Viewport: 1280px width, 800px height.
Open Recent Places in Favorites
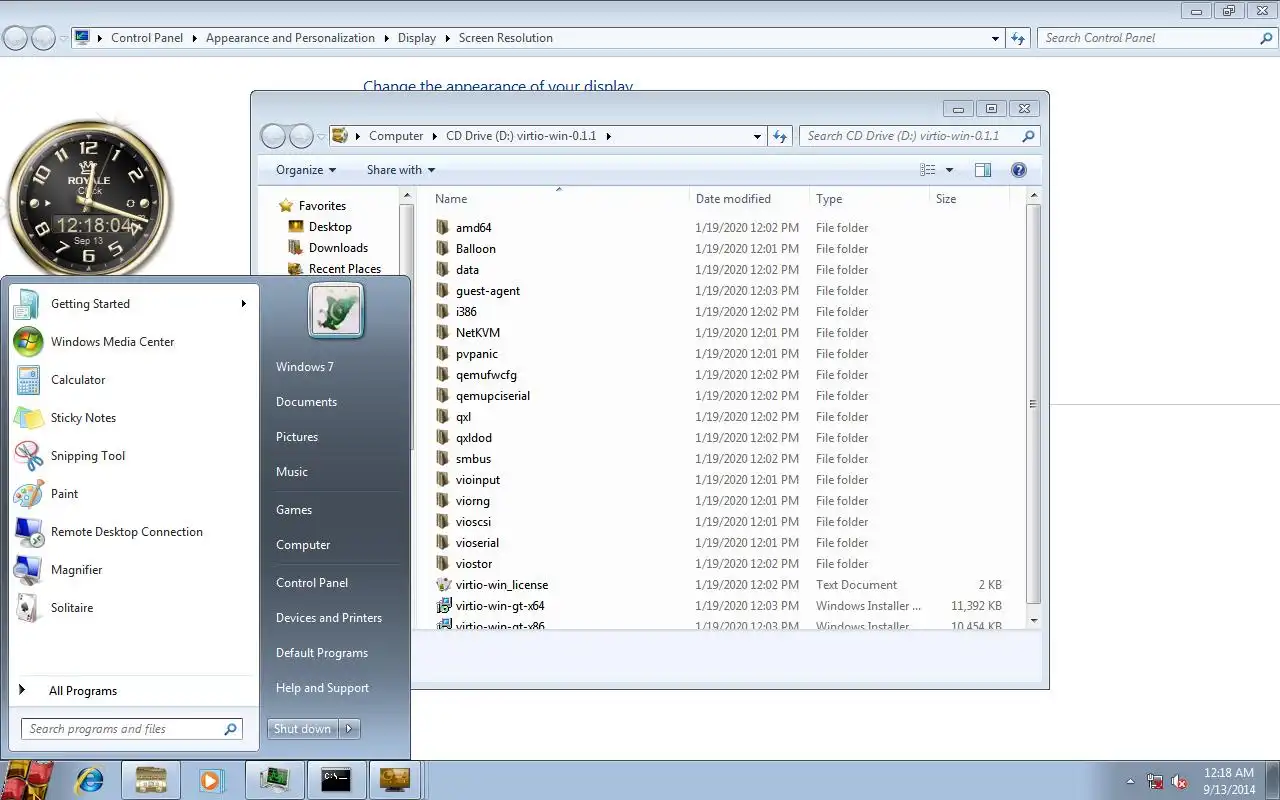(x=345, y=269)
